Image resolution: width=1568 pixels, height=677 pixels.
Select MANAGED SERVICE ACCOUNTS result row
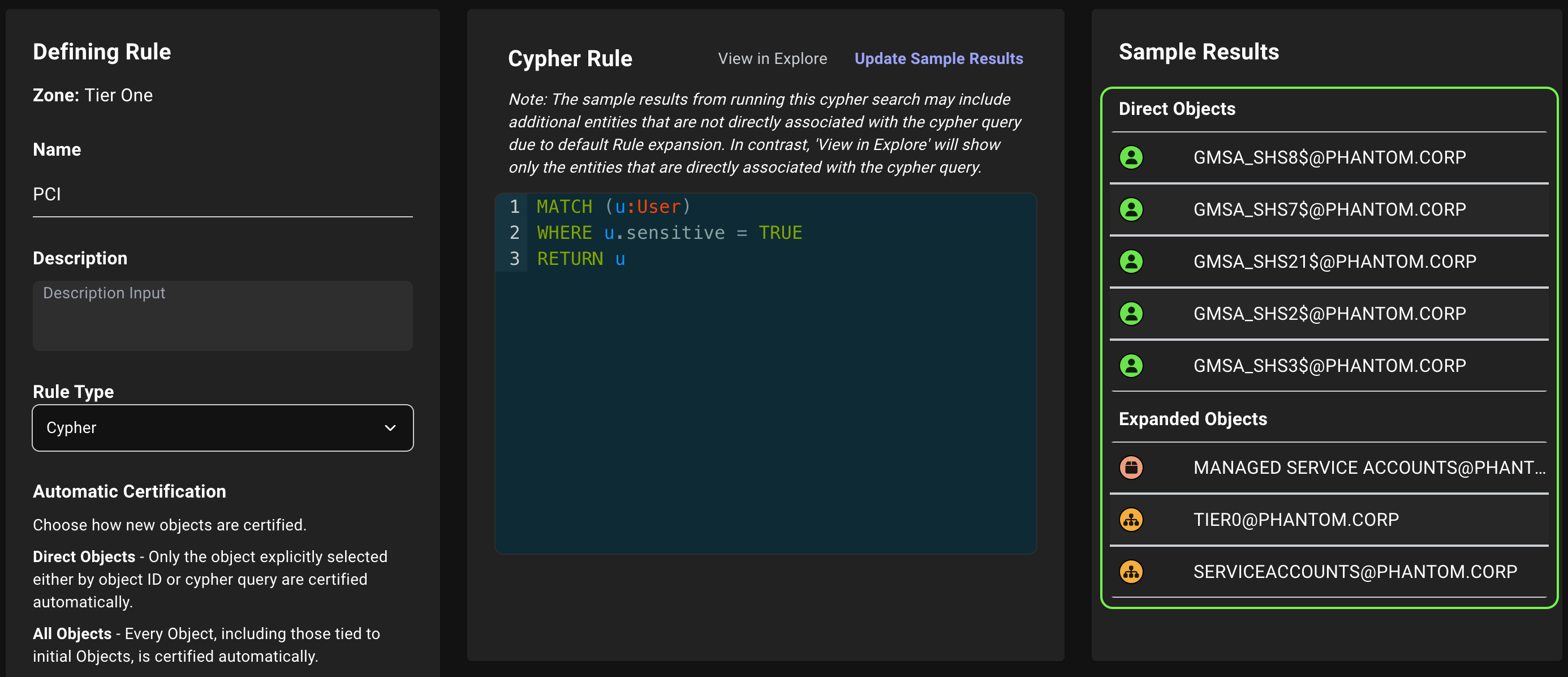1368,468
